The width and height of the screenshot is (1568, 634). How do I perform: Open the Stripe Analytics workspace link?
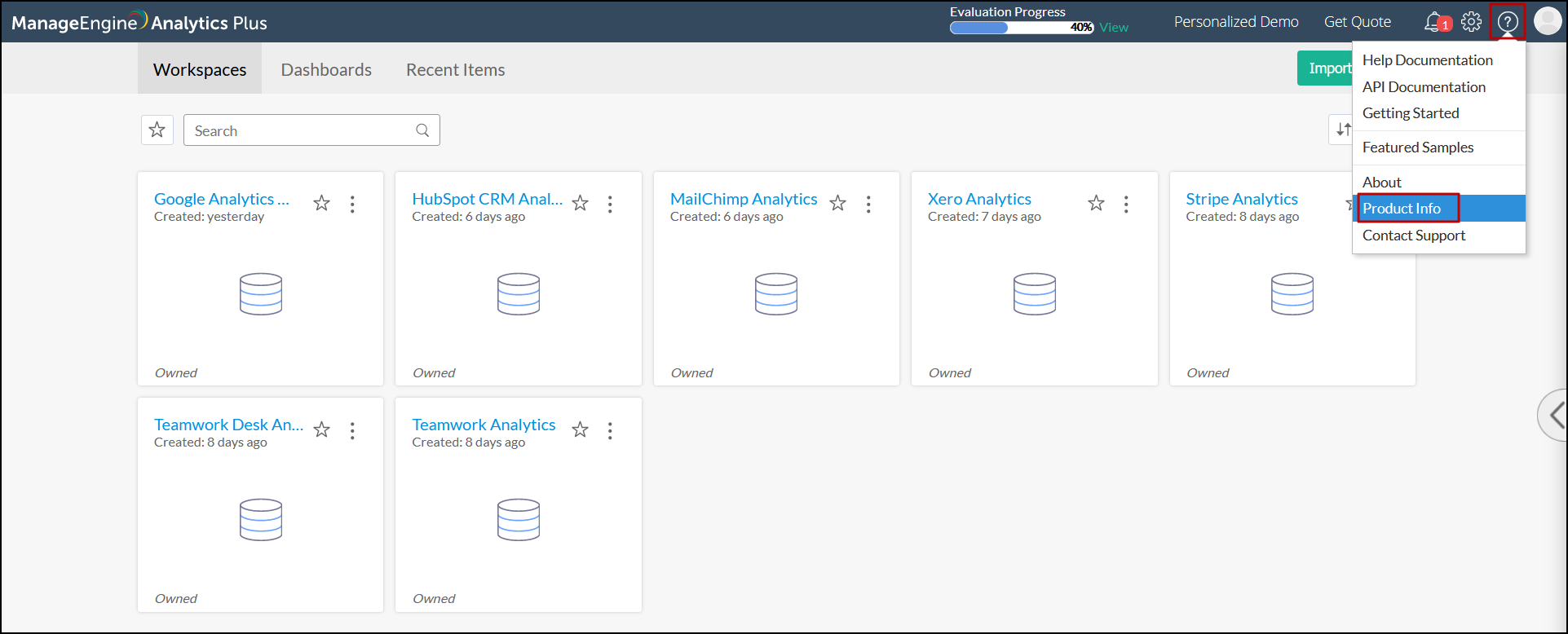click(x=1241, y=199)
